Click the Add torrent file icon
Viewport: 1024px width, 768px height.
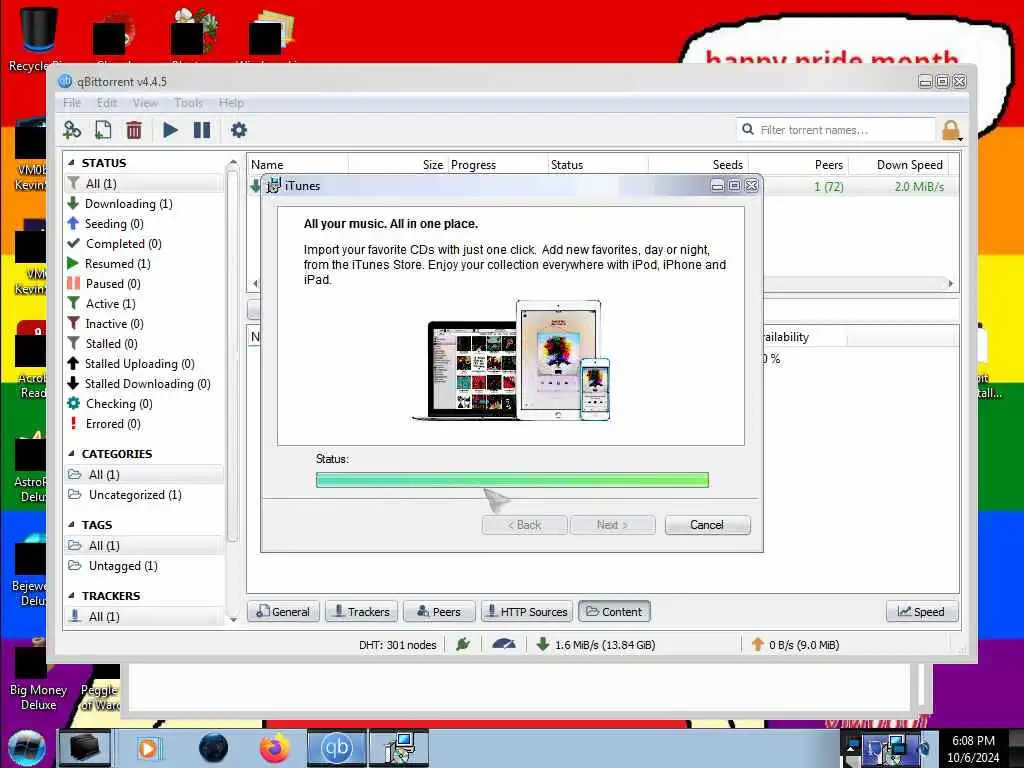coord(103,130)
